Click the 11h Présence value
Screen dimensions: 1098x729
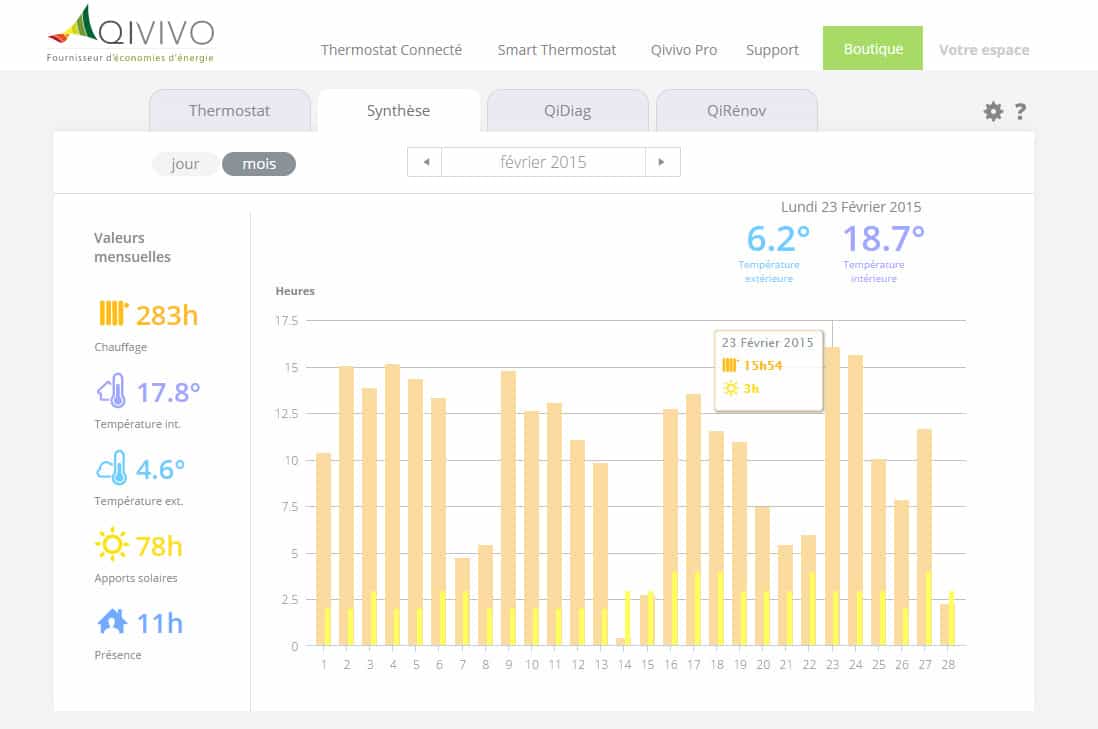click(x=160, y=623)
